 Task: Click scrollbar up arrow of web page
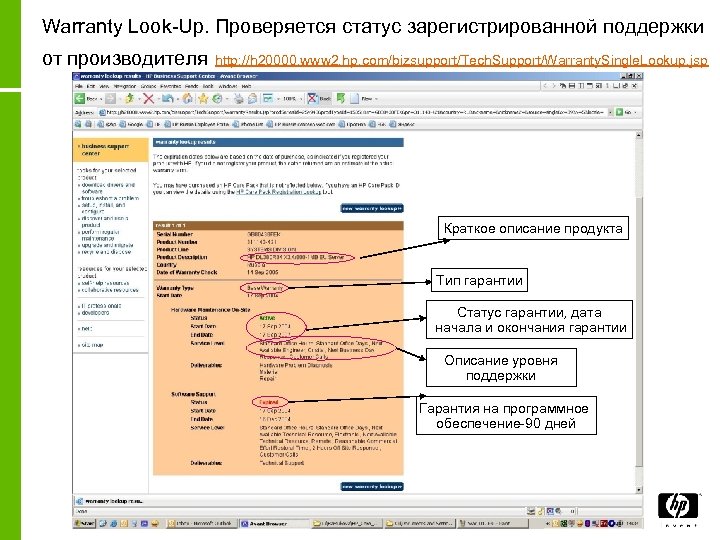[x=638, y=135]
